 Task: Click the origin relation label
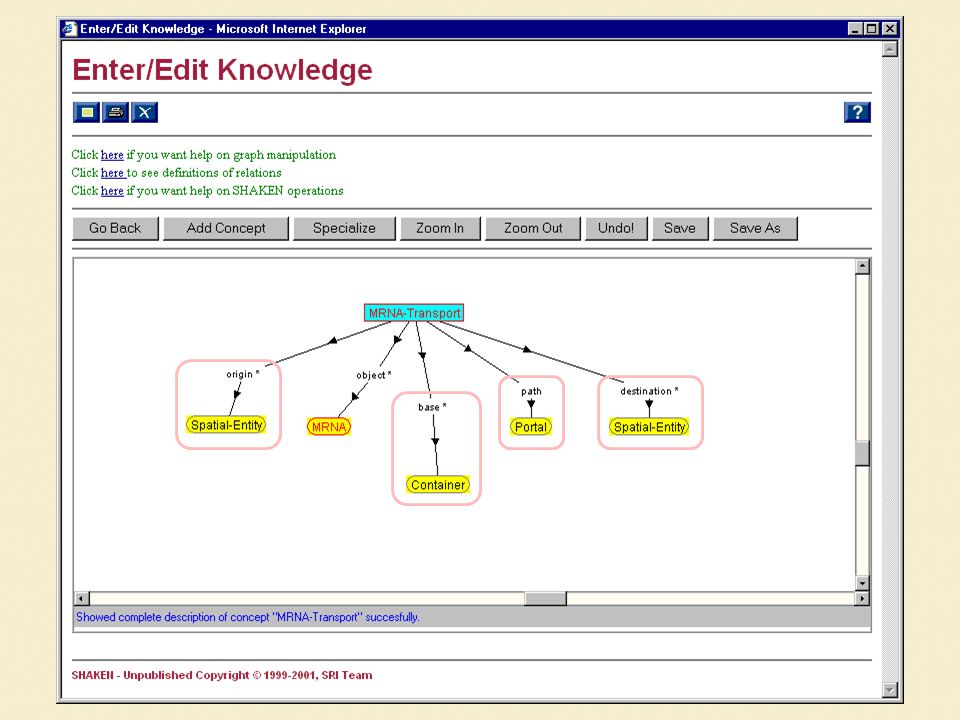(x=242, y=374)
